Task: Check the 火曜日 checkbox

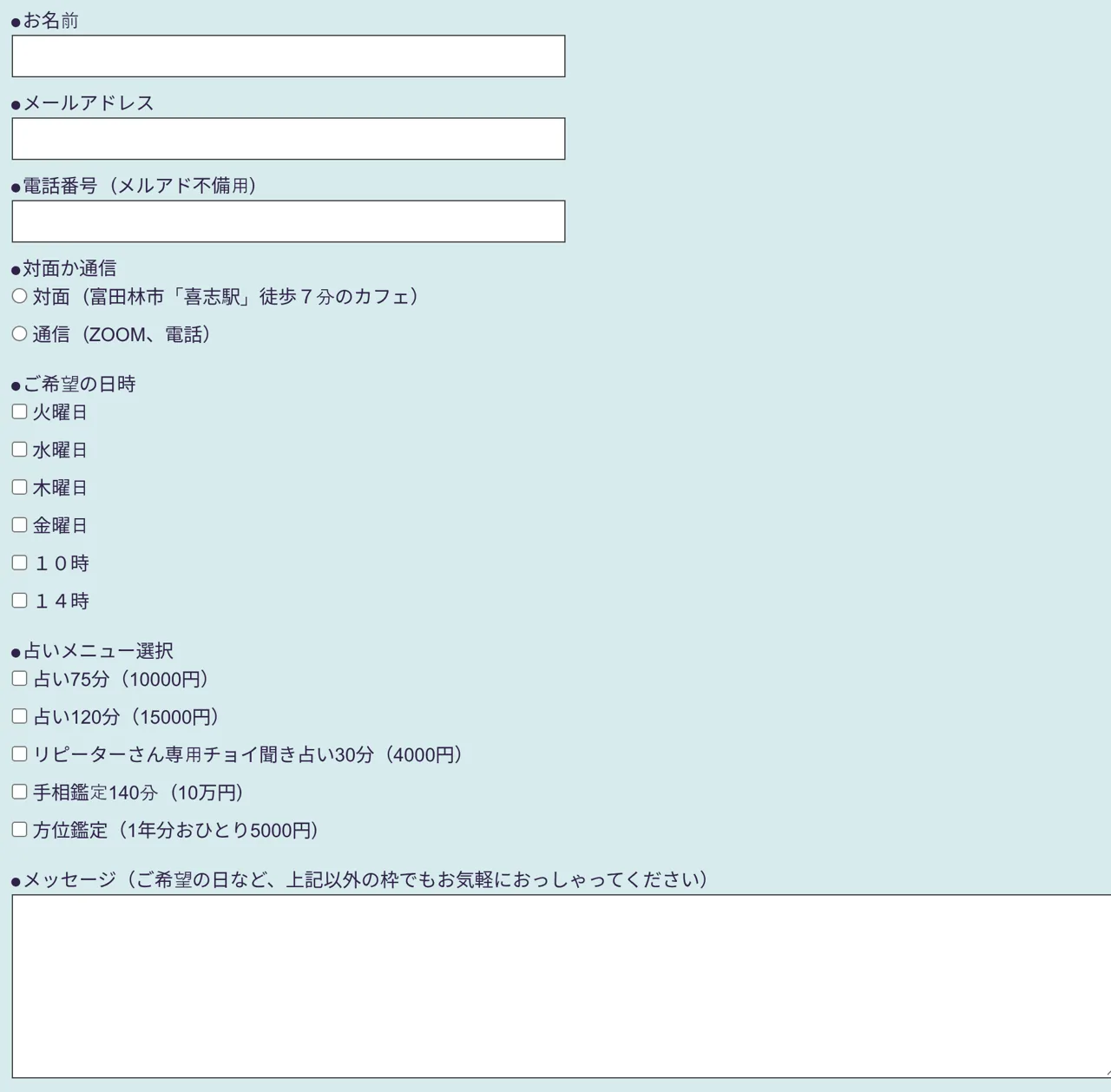Action: [19, 411]
